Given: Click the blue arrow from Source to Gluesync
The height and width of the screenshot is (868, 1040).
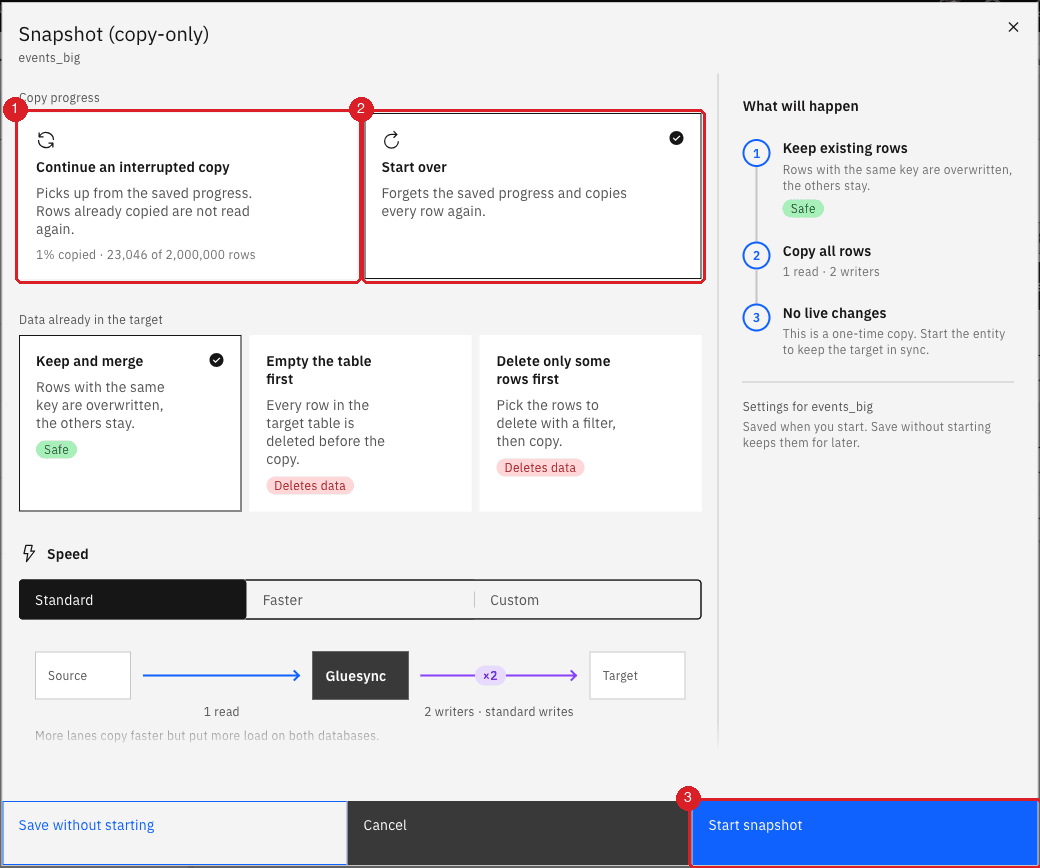Looking at the screenshot, I should [222, 675].
